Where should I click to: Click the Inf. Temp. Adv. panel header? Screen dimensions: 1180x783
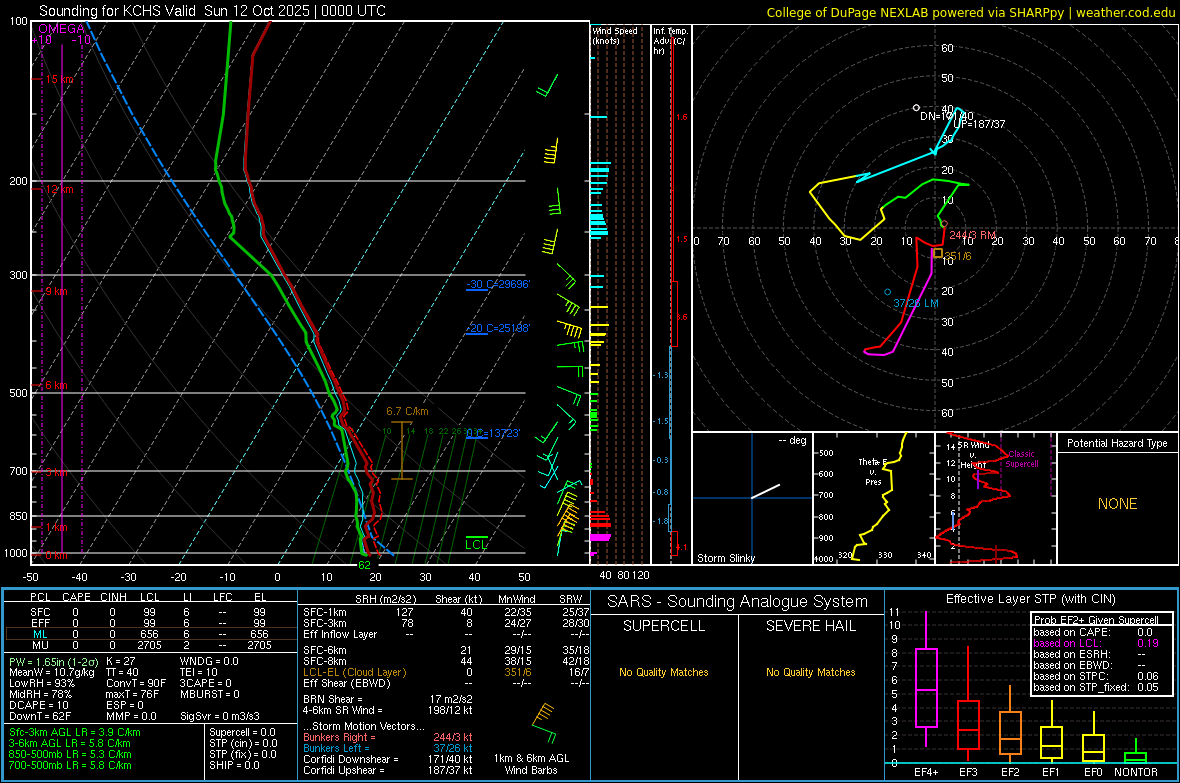tap(670, 41)
